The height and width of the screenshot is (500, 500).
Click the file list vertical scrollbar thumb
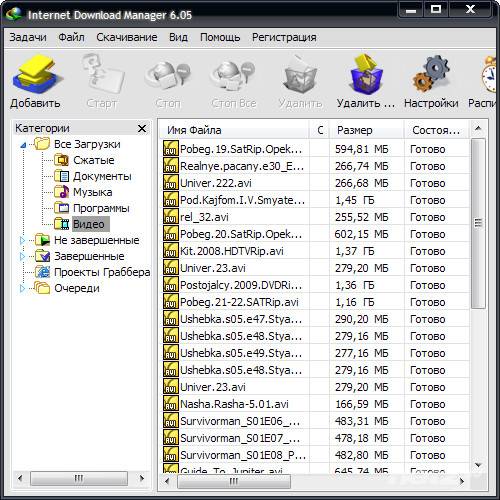pos(478,224)
